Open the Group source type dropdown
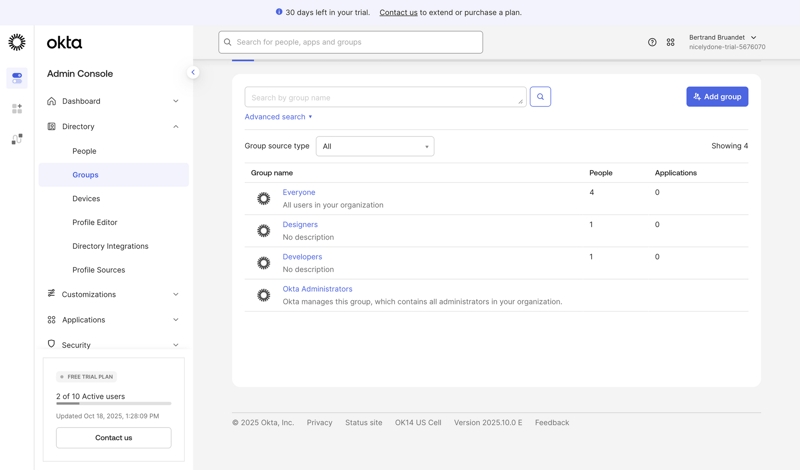 point(375,146)
